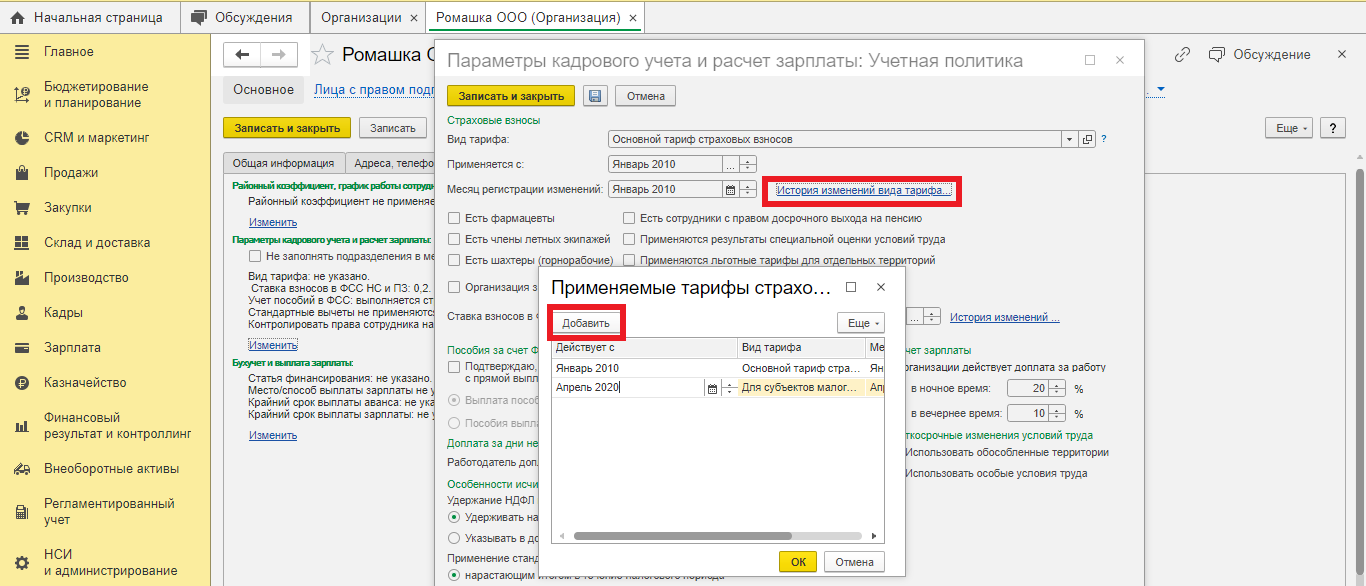Click the stepper for в ночное время percentage
This screenshot has width=1366, height=586.
tap(1057, 388)
